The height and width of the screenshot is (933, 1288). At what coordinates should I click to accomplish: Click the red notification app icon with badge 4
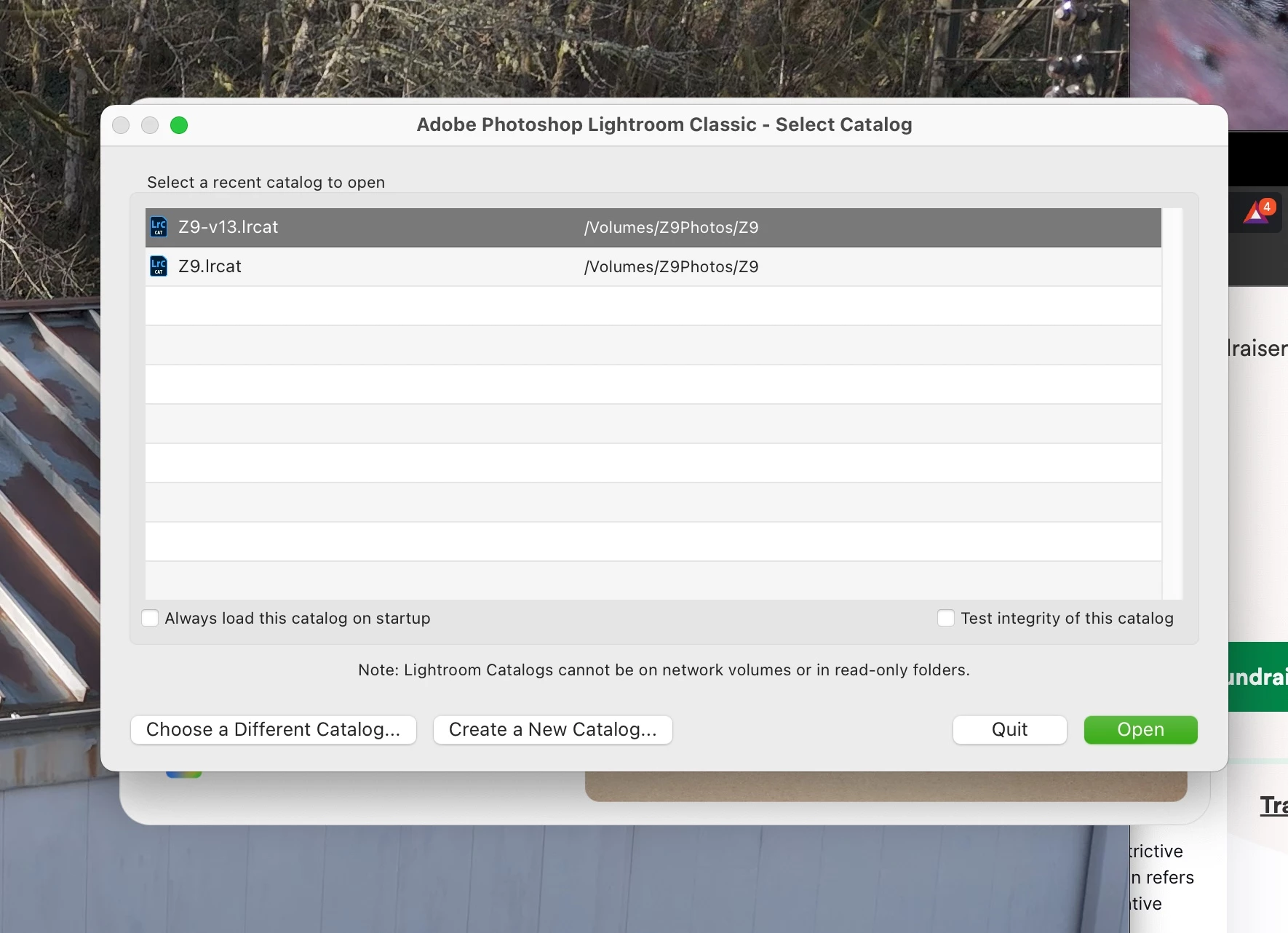pos(1259,212)
